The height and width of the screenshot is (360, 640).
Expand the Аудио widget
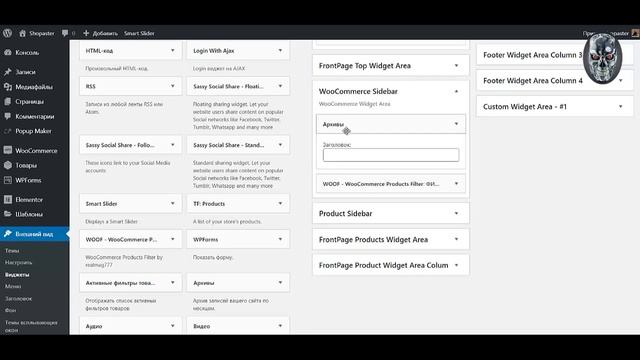point(173,326)
